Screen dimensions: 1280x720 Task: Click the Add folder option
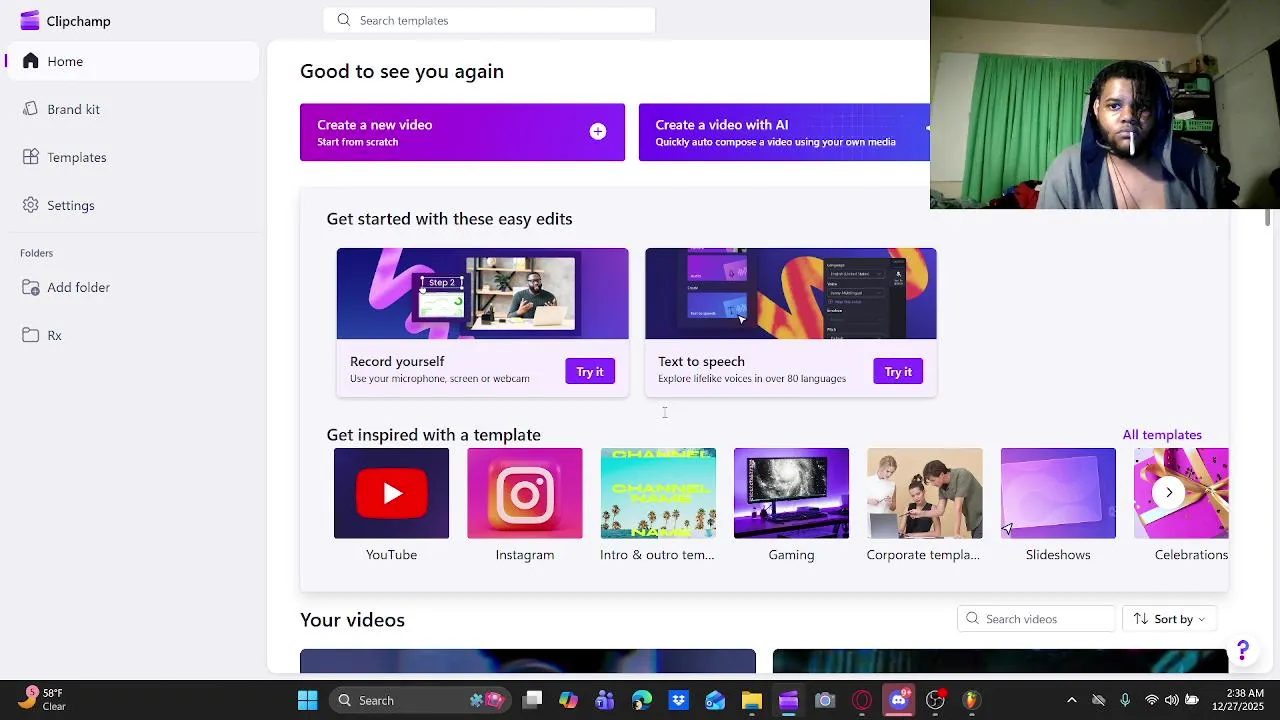(x=132, y=287)
